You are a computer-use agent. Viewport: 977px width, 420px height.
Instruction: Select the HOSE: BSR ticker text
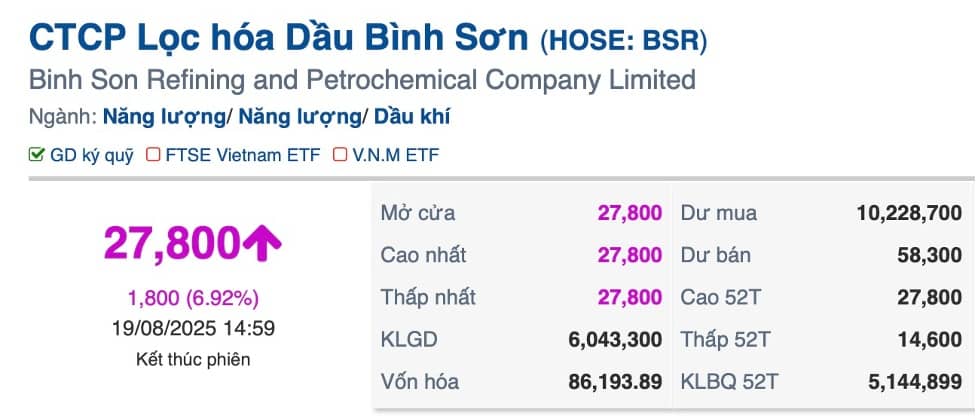click(x=623, y=42)
